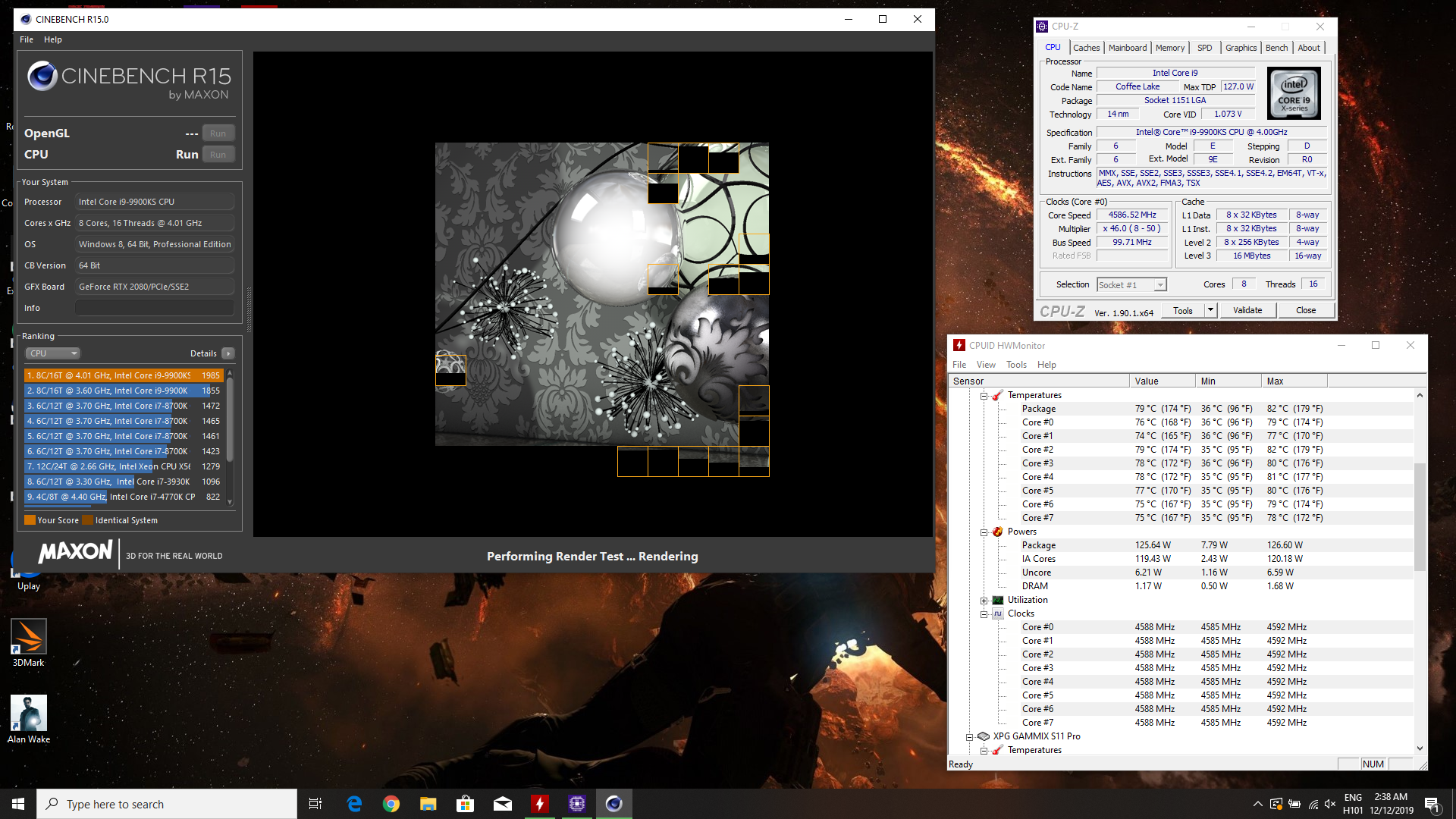1456x819 pixels.
Task: Click the HWMonitor vertical scrollbar
Action: [x=1420, y=516]
